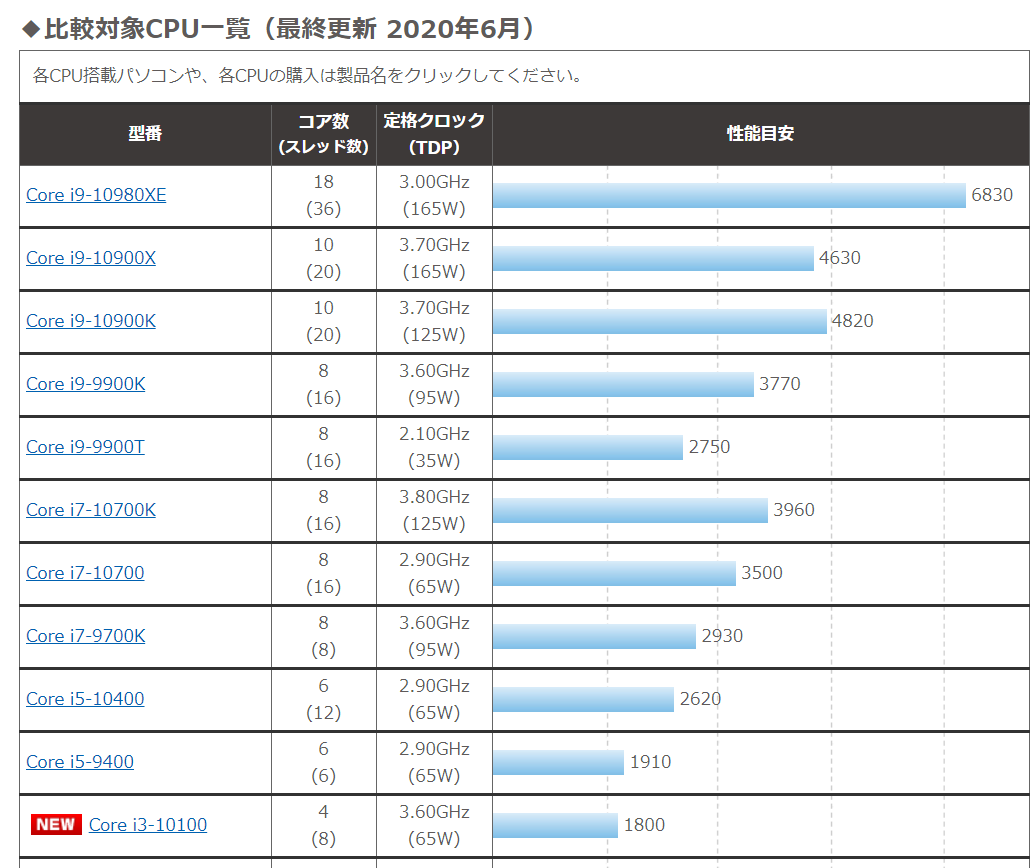Click the 4820 performance bar

pyautogui.click(x=660, y=322)
